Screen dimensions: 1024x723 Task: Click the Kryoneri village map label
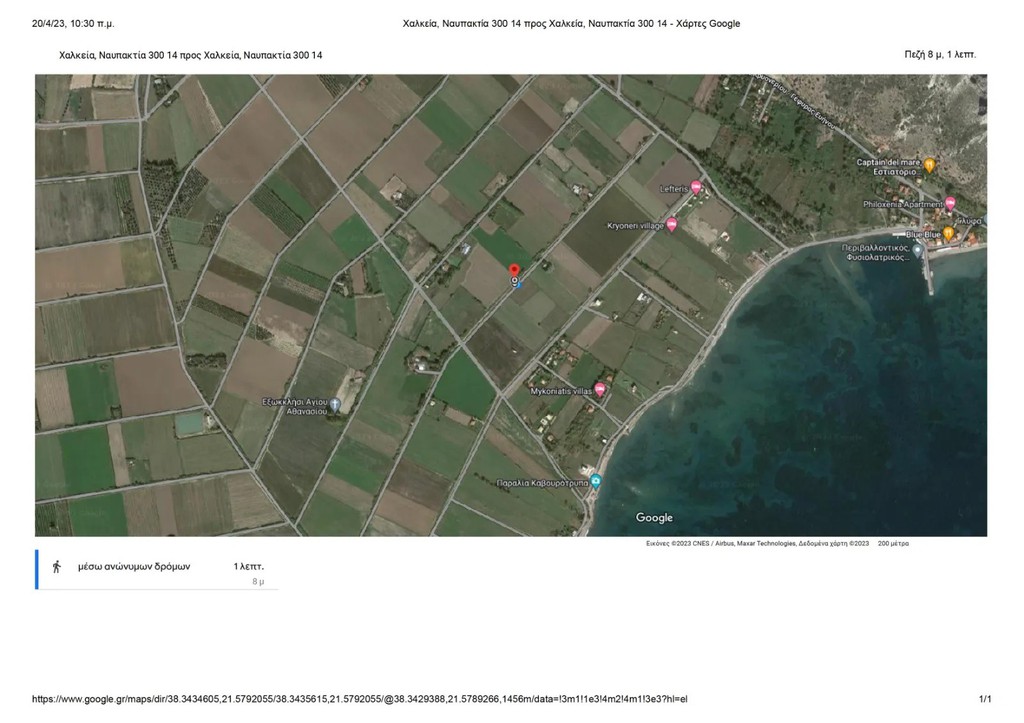tap(635, 226)
